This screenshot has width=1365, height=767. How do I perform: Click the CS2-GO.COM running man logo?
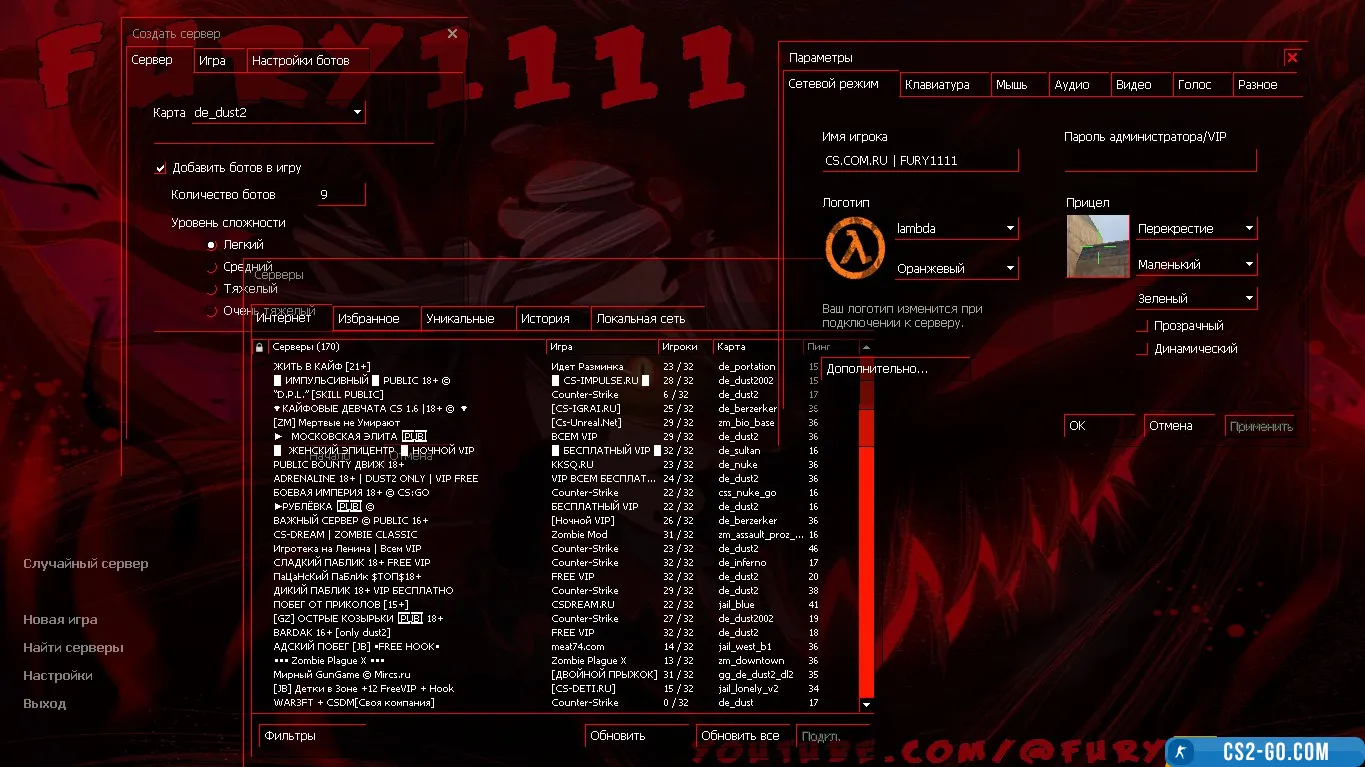click(x=1182, y=752)
